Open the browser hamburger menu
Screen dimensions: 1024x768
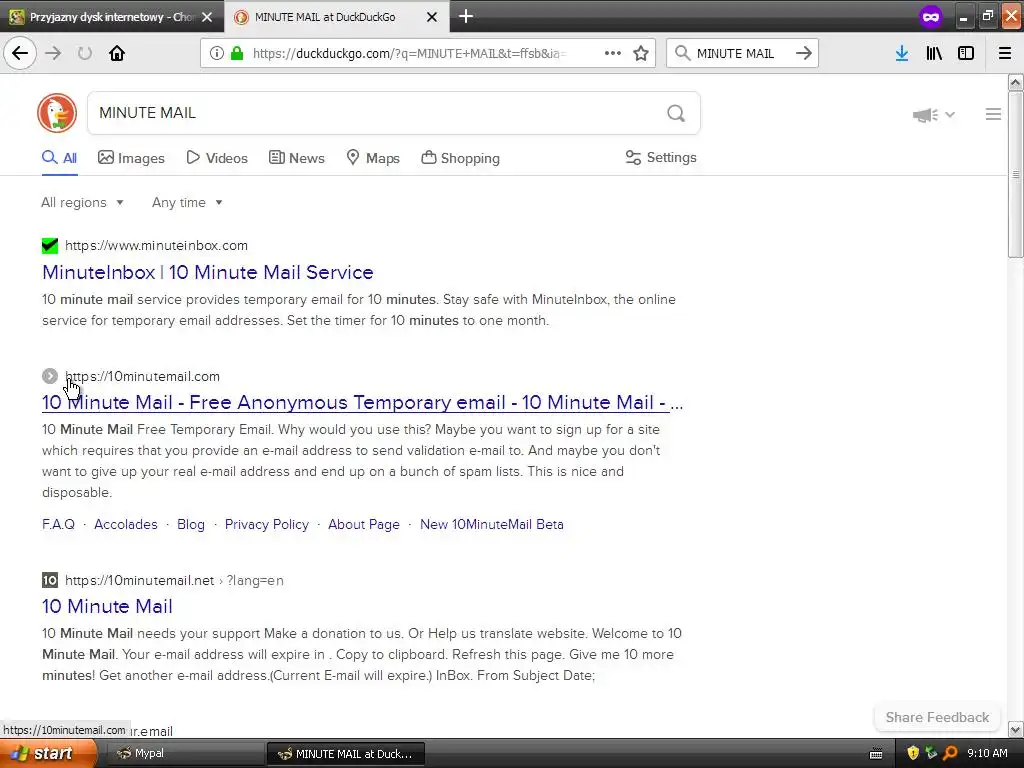coord(1005,53)
